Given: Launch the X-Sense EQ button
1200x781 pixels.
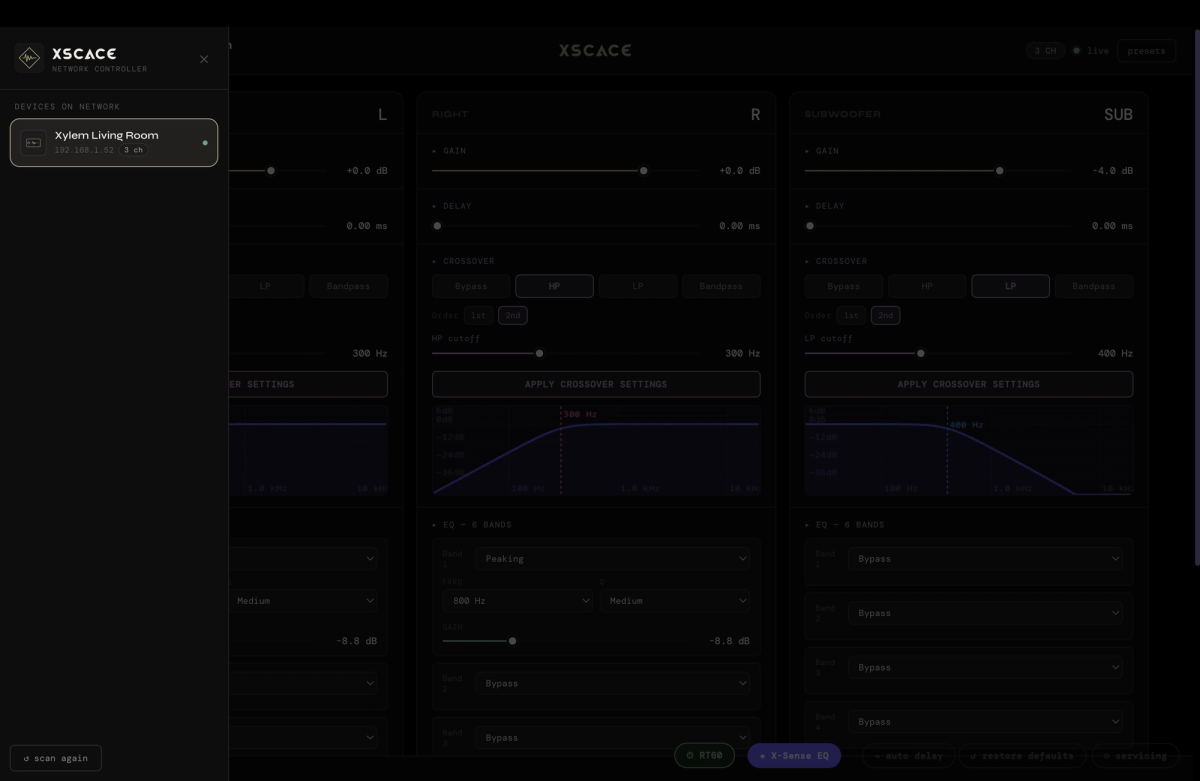Looking at the screenshot, I should click(x=794, y=756).
